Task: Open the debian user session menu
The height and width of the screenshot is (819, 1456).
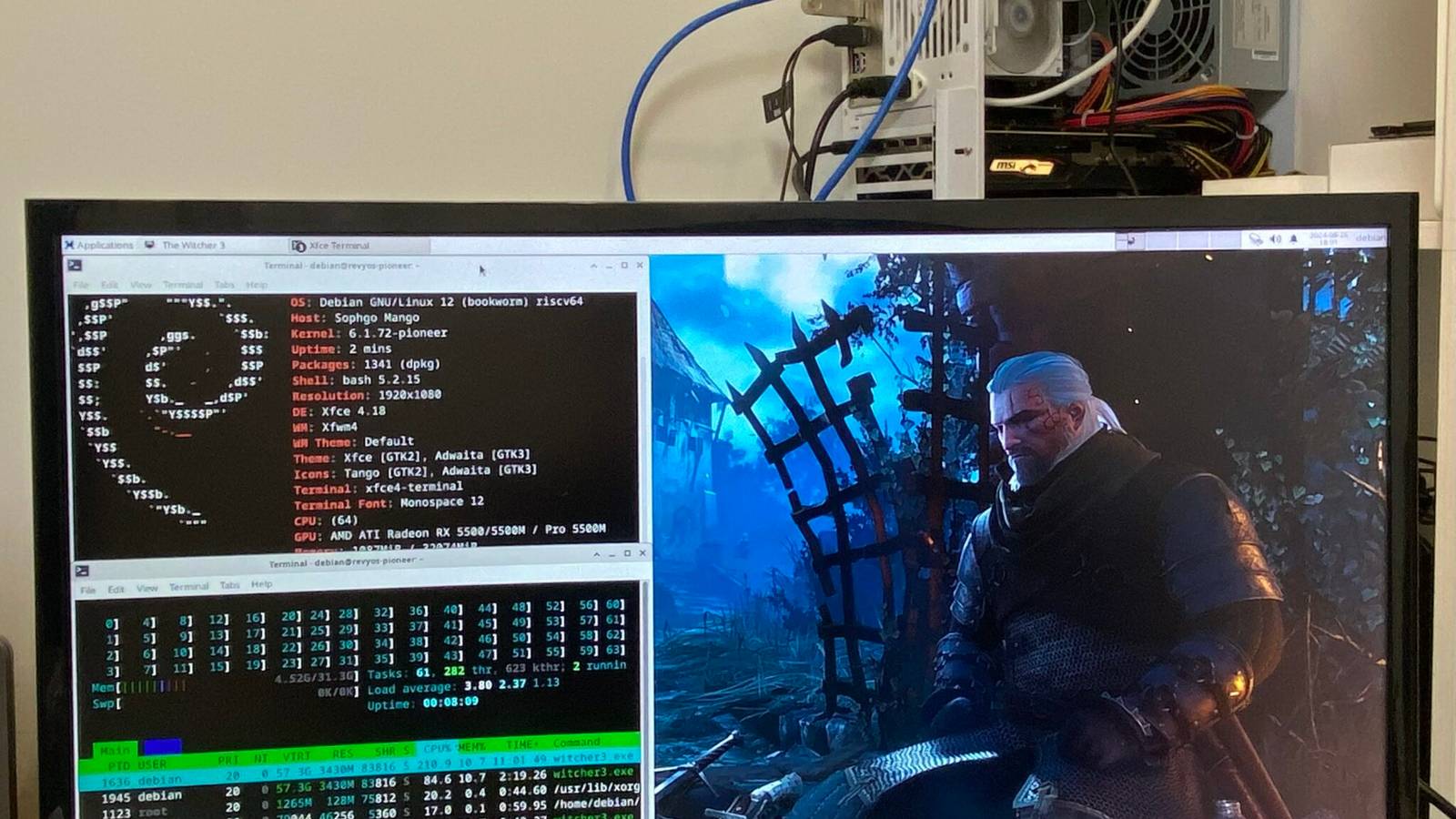Action: coord(1370,238)
